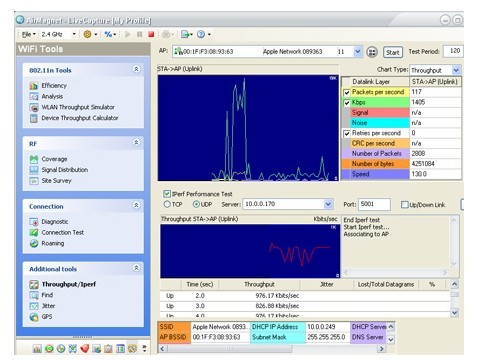Select the TCP radio button

pyautogui.click(x=167, y=204)
